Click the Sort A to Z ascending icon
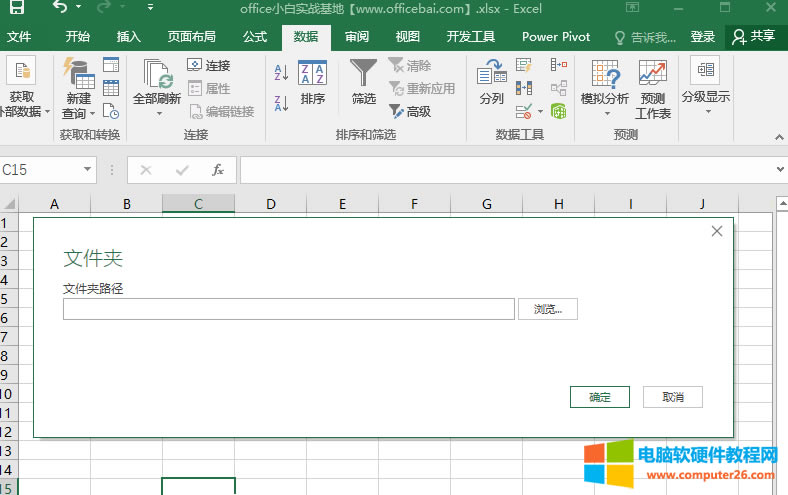The width and height of the screenshot is (788, 495). (281, 73)
